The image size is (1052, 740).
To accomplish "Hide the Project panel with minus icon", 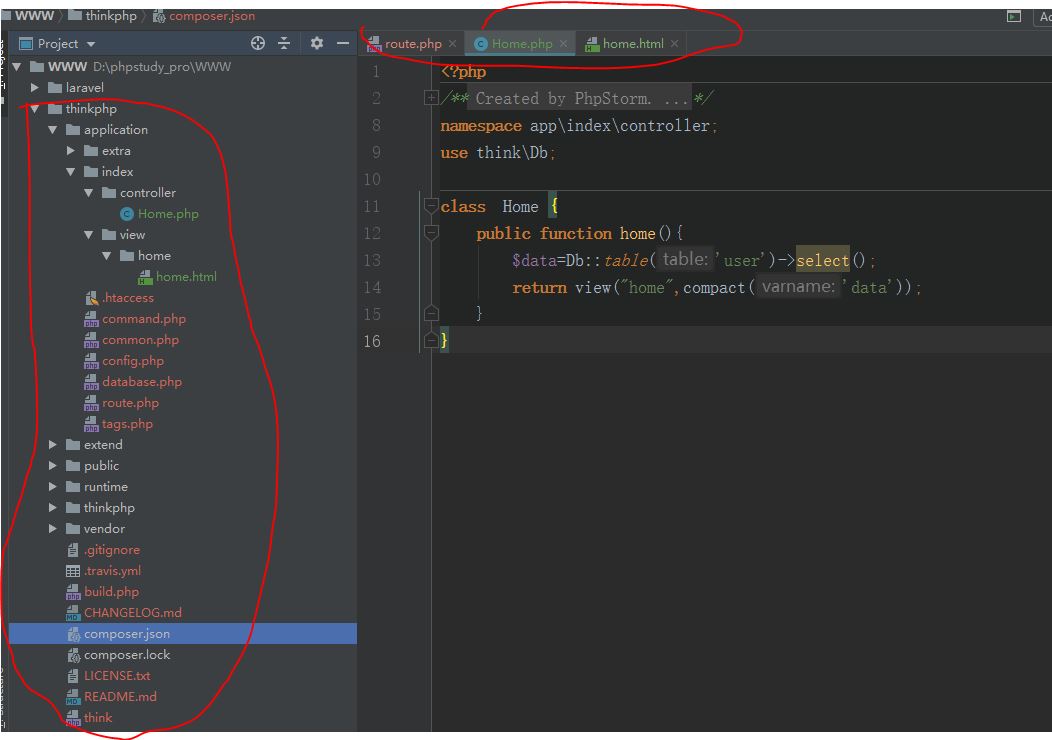I will [x=343, y=44].
